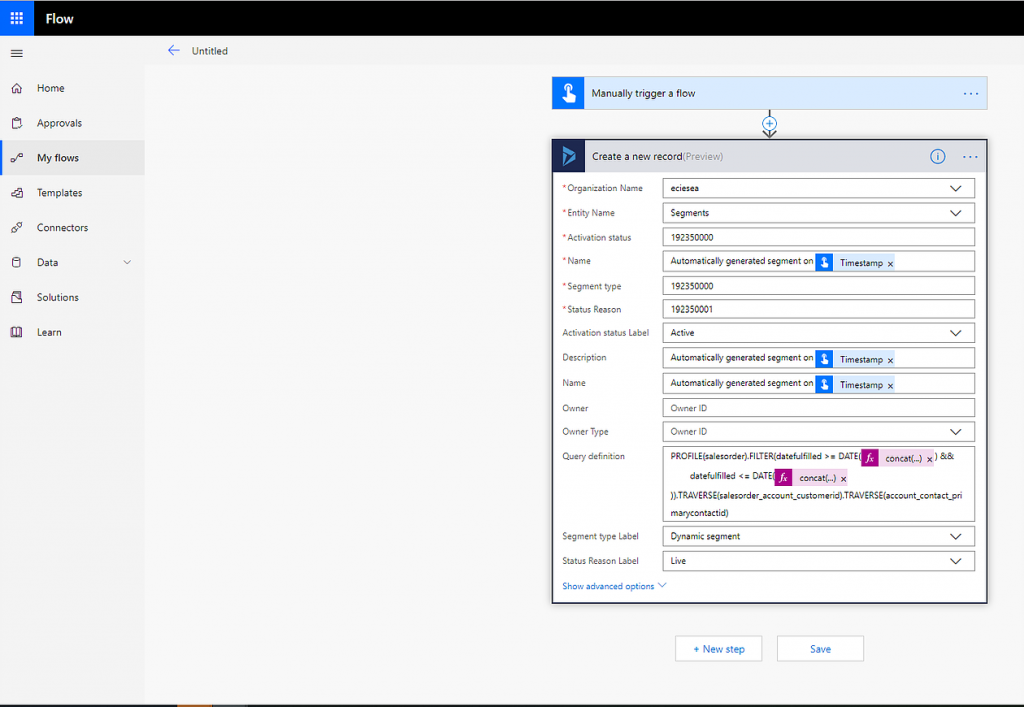This screenshot has height=707, width=1024.
Task: Remove second concat expression token
Action: [843, 479]
